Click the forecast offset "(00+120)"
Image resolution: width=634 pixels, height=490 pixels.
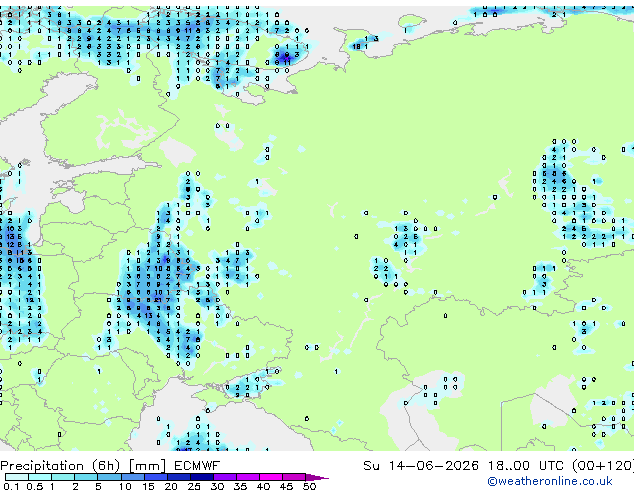pyautogui.click(x=603, y=466)
